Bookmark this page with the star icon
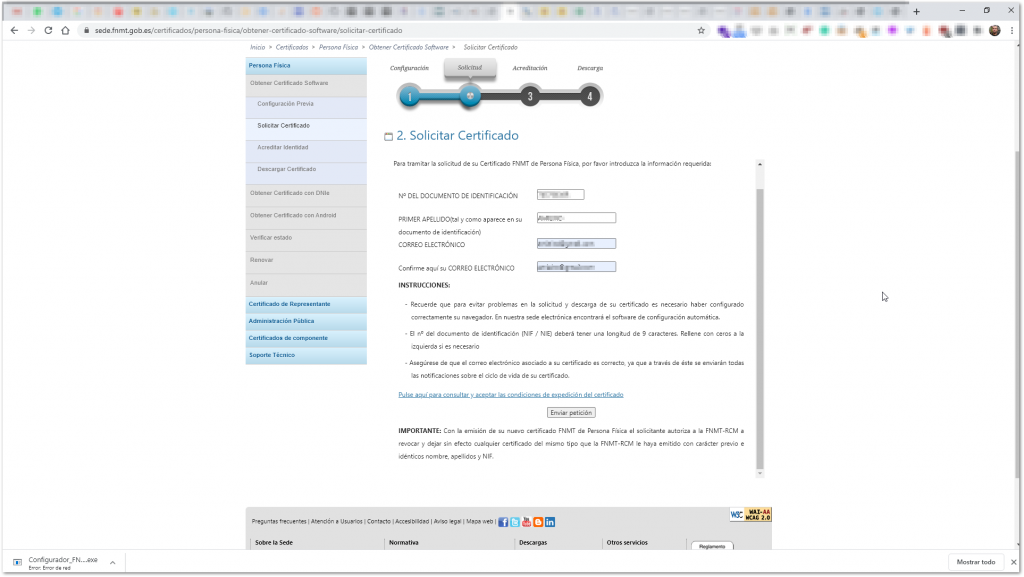The height and width of the screenshot is (577, 1024). (701, 30)
